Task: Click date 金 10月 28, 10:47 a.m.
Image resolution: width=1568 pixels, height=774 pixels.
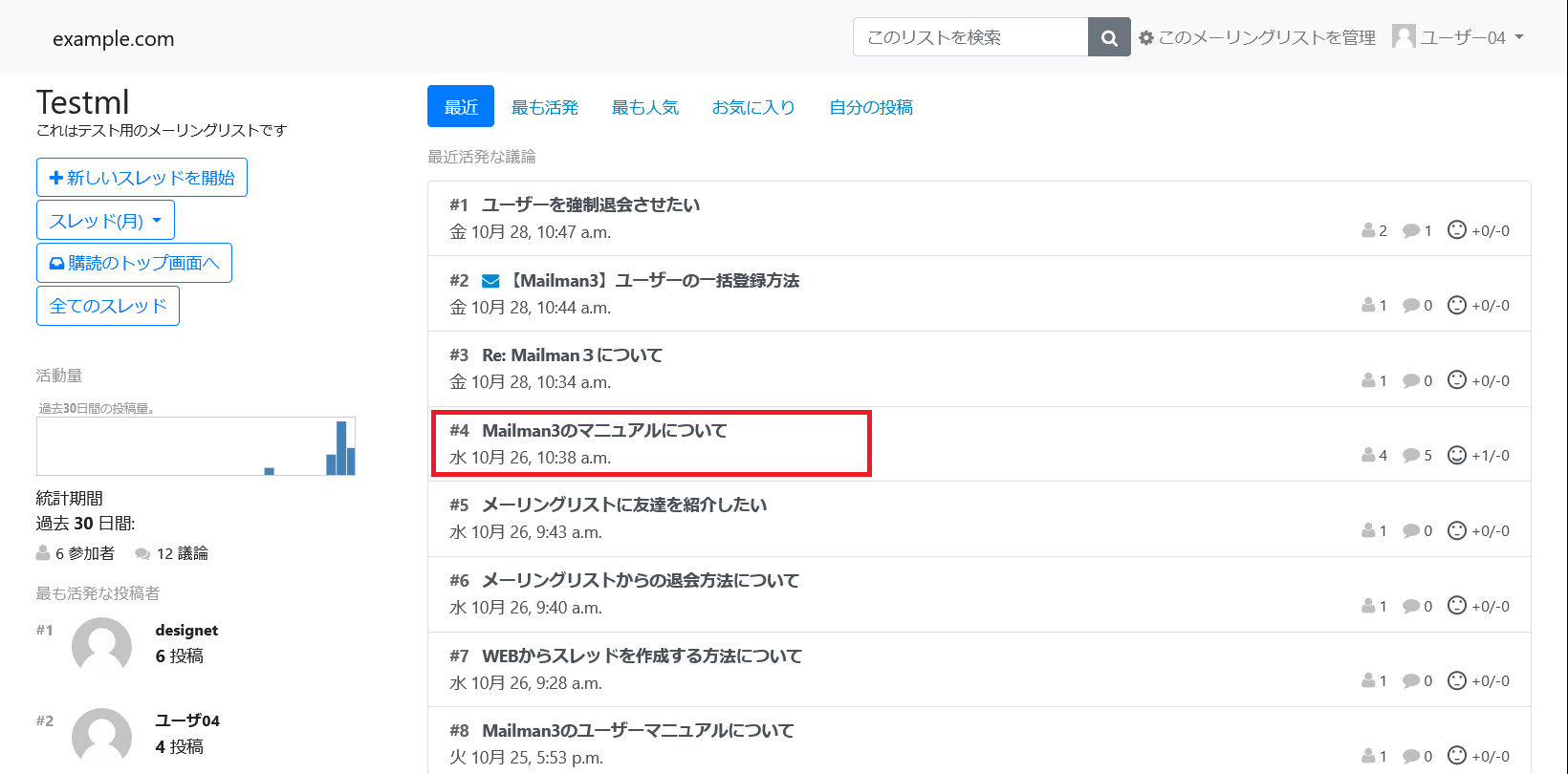Action: (531, 231)
